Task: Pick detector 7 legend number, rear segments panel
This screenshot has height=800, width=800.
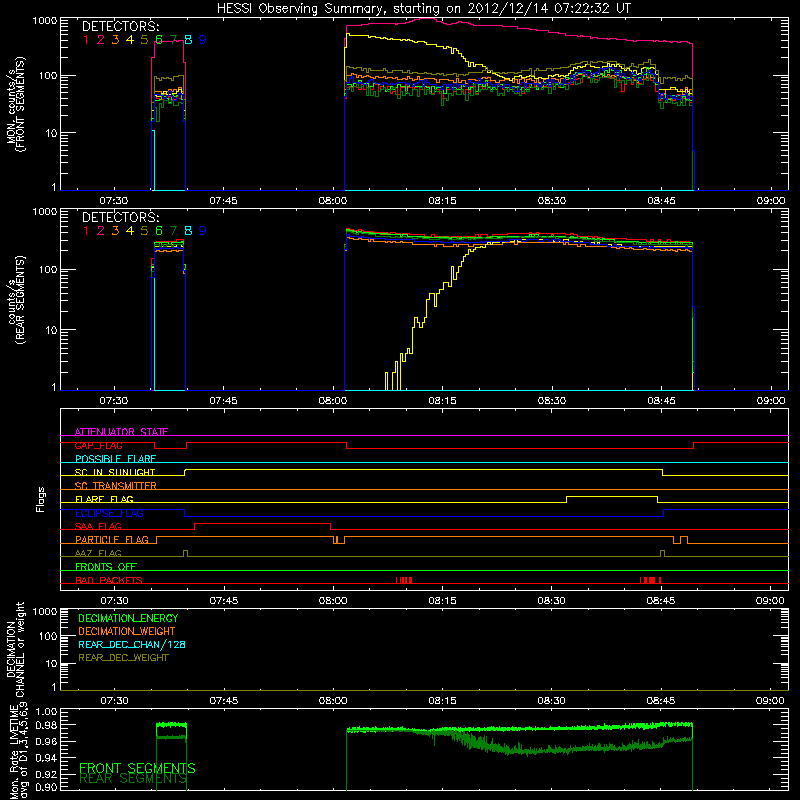Action: coord(173,231)
